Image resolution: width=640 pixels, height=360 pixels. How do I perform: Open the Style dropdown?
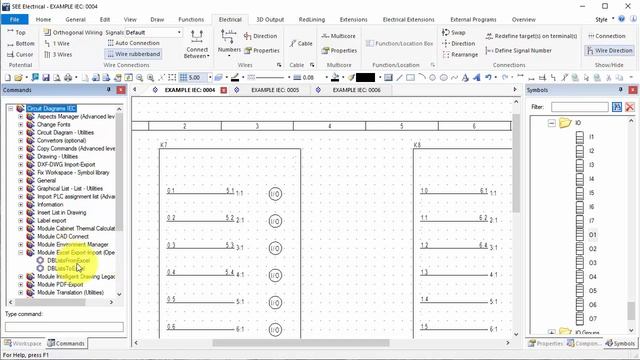tap(604, 19)
